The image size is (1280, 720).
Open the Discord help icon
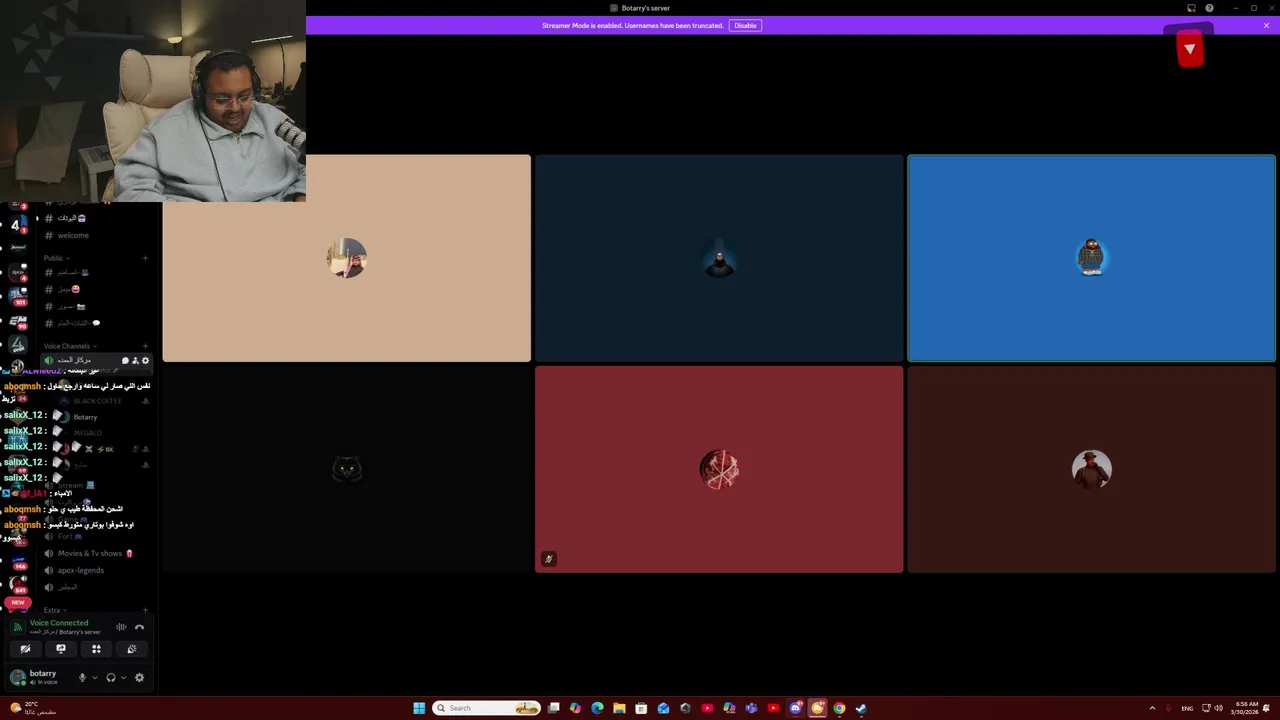click(1209, 8)
